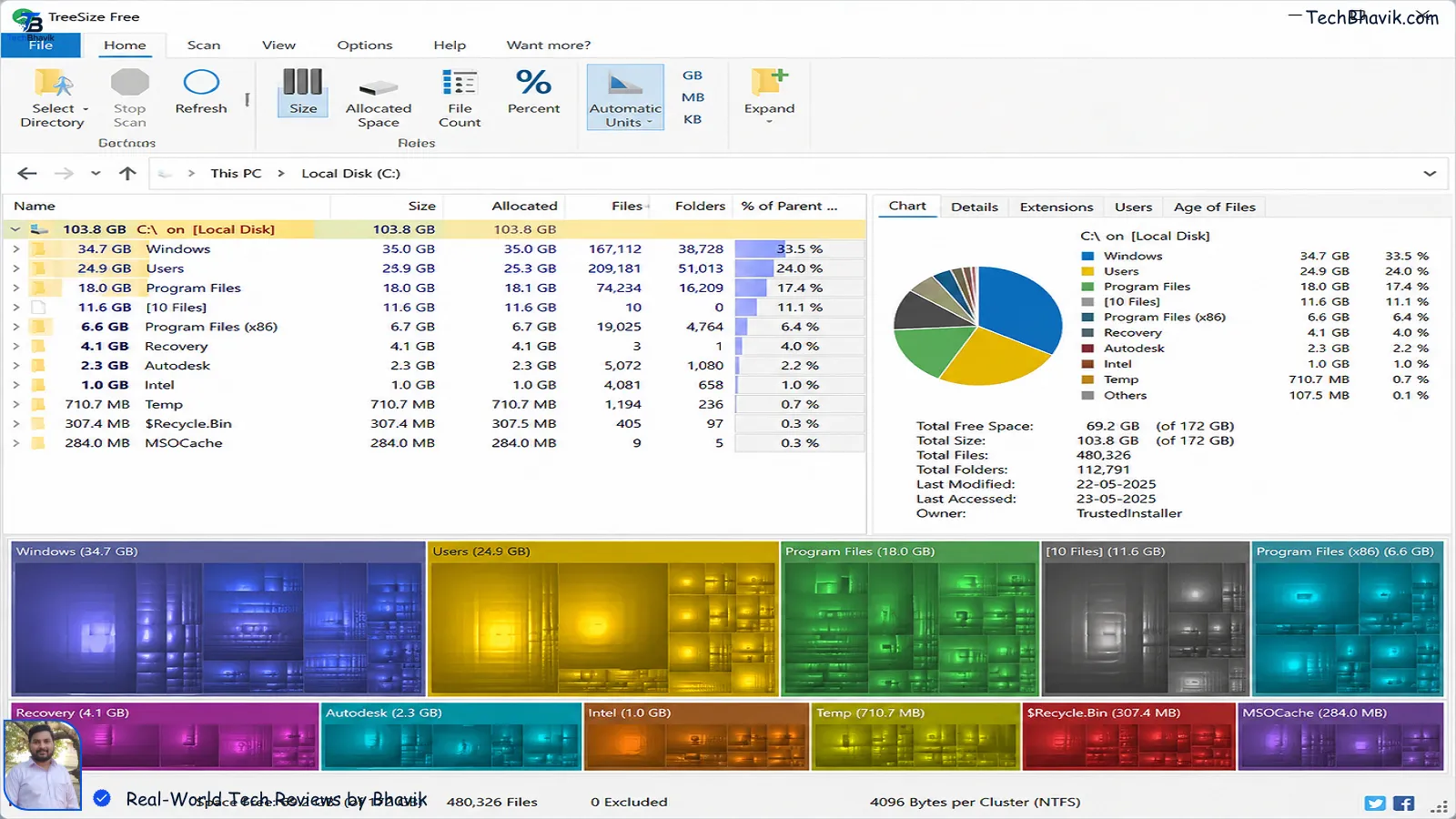Switch to Percent mode
Viewport: 1456px width, 819px height.
533,92
